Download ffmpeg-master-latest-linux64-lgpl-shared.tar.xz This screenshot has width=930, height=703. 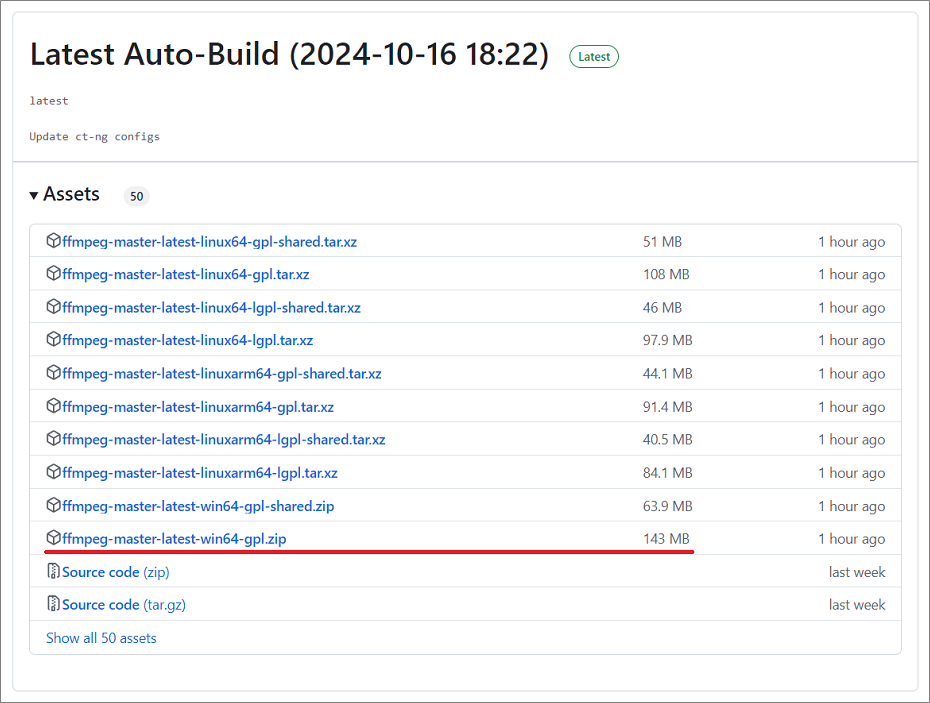[211, 307]
